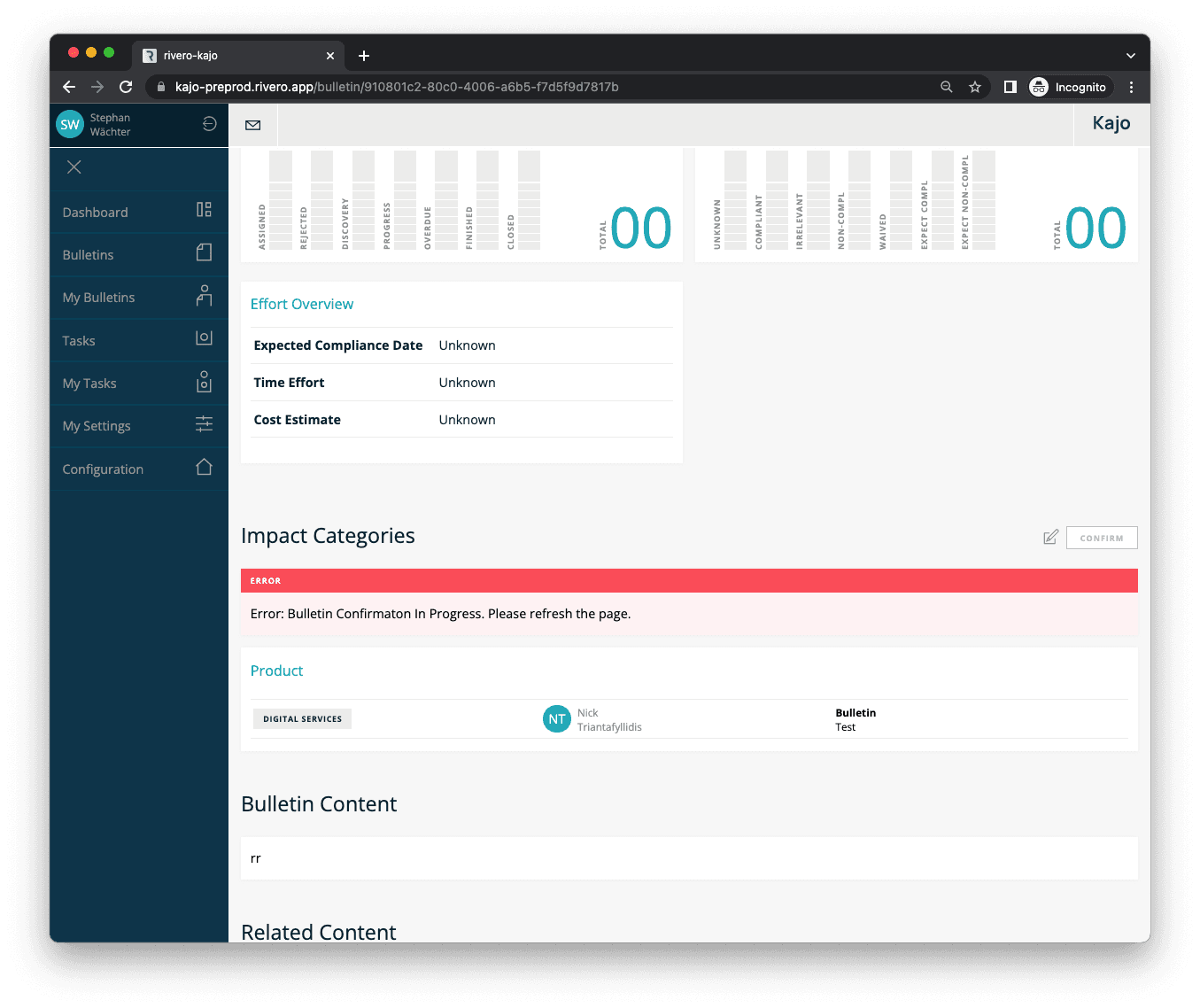Image resolution: width=1200 pixels, height=1008 pixels.
Task: Click the Bulletins document icon
Action: tap(204, 252)
